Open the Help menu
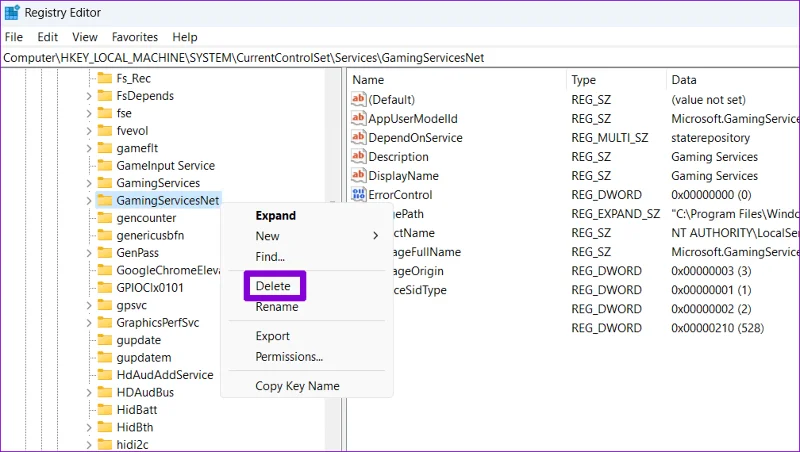 coord(185,37)
